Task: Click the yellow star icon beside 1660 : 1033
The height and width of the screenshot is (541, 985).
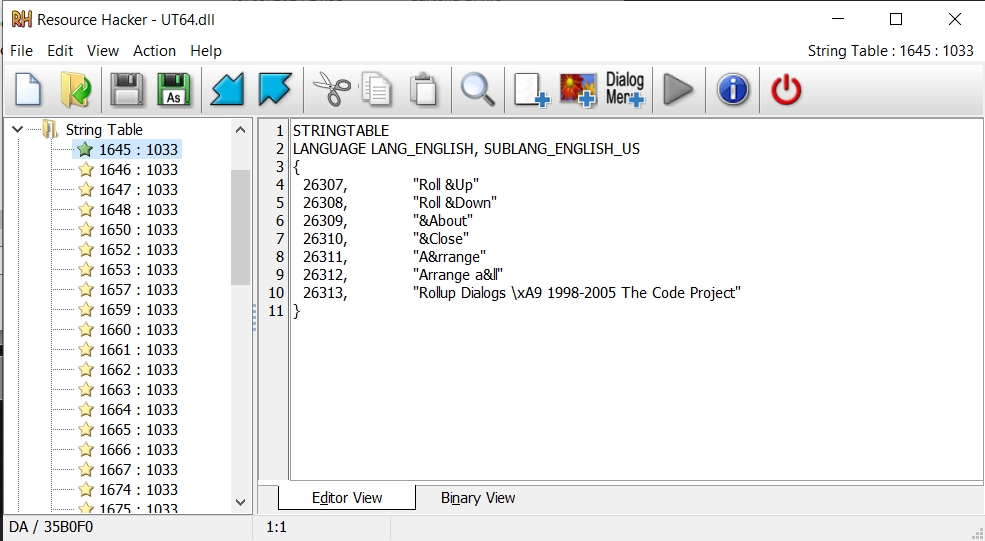Action: tap(86, 329)
